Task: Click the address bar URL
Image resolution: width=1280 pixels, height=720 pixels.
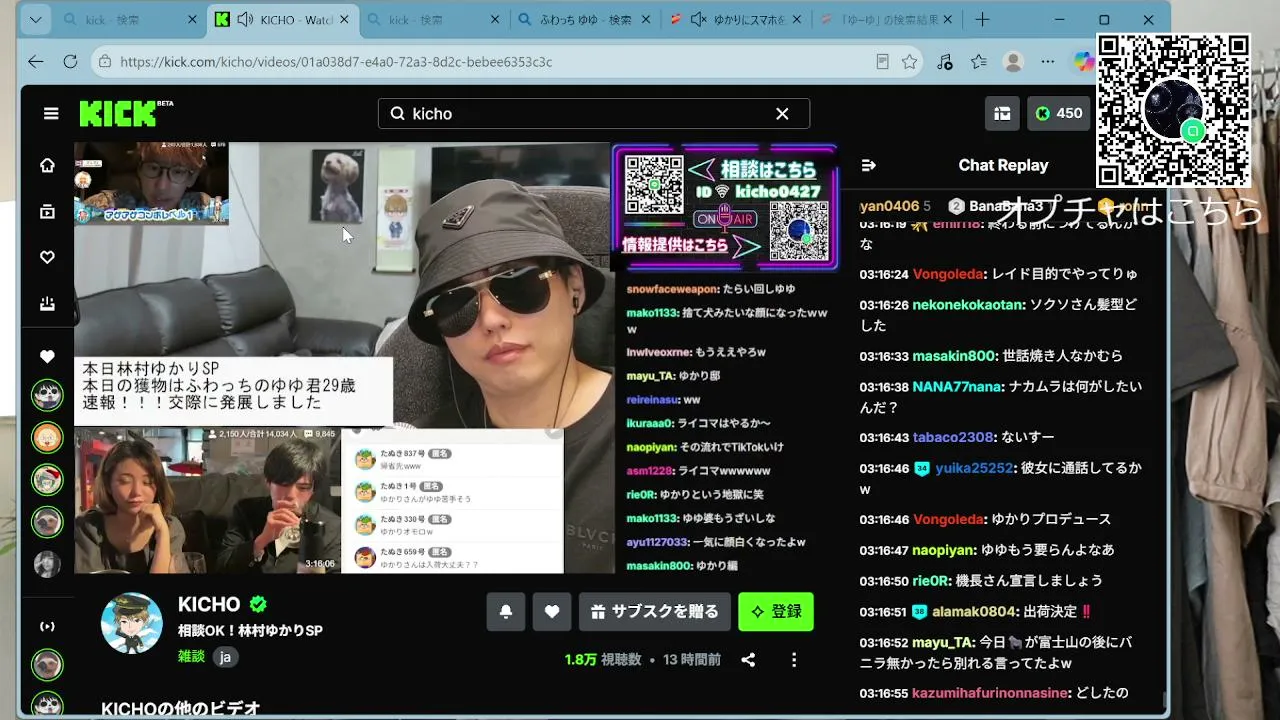Action: tap(336, 62)
